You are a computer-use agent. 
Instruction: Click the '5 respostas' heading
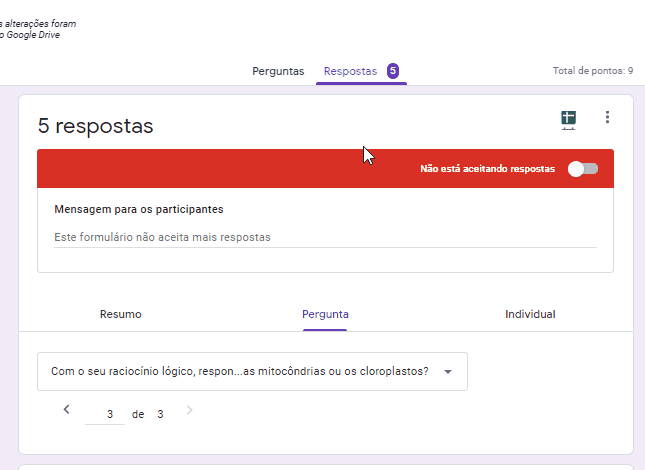(96, 126)
